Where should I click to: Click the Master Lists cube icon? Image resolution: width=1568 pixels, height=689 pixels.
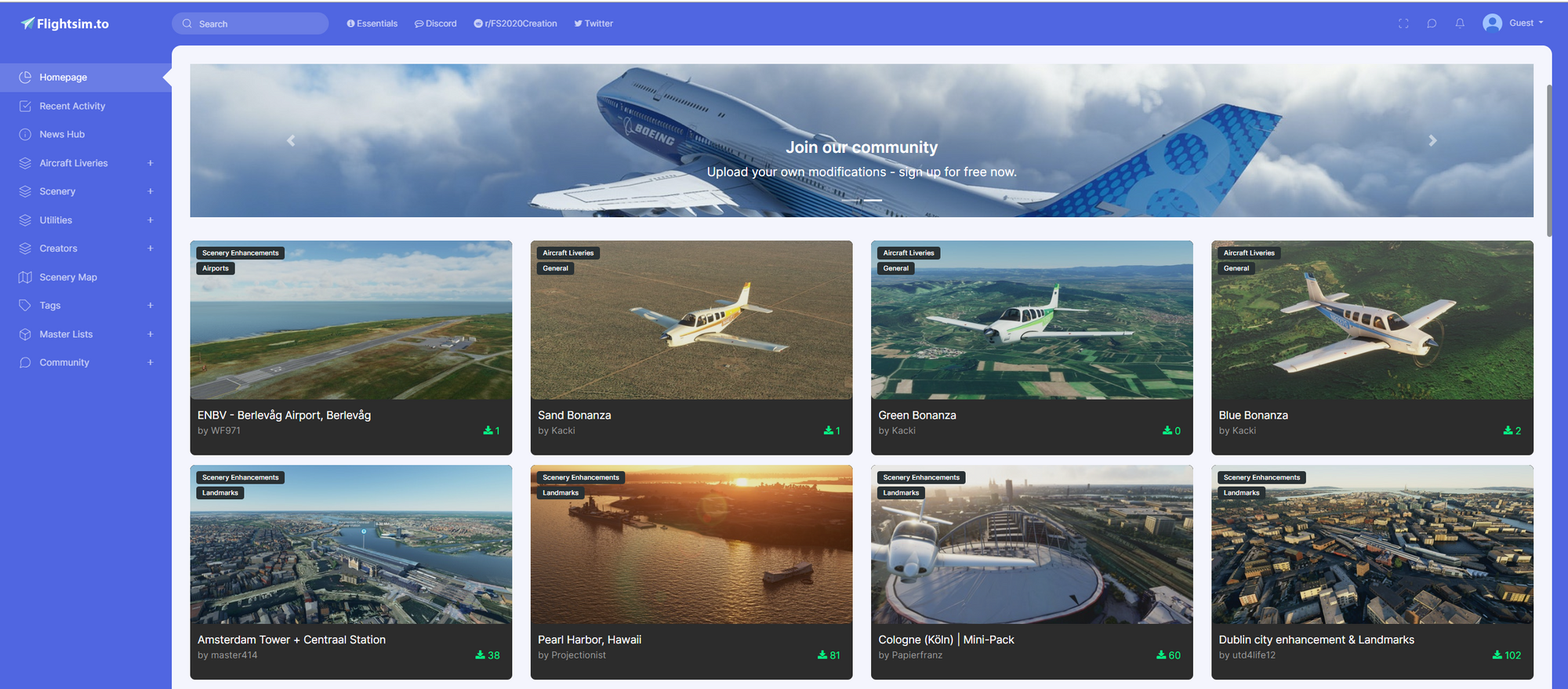click(x=25, y=334)
